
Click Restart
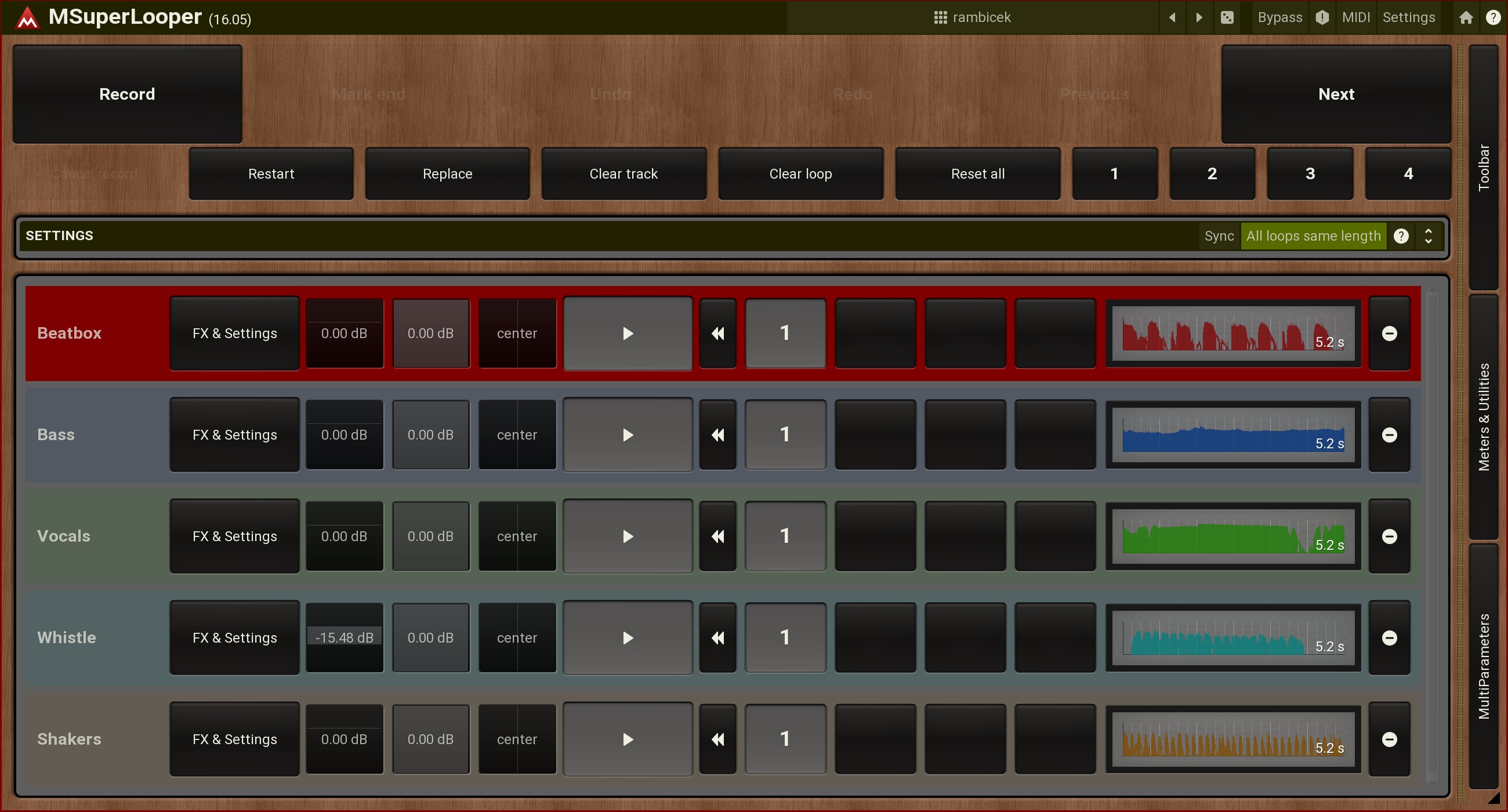click(x=271, y=174)
